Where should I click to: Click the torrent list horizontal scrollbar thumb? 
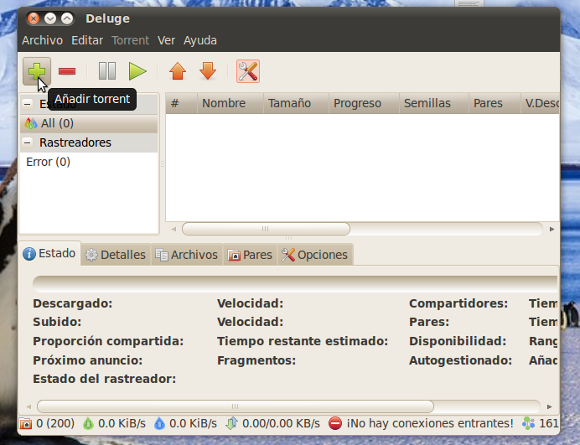pos(266,229)
